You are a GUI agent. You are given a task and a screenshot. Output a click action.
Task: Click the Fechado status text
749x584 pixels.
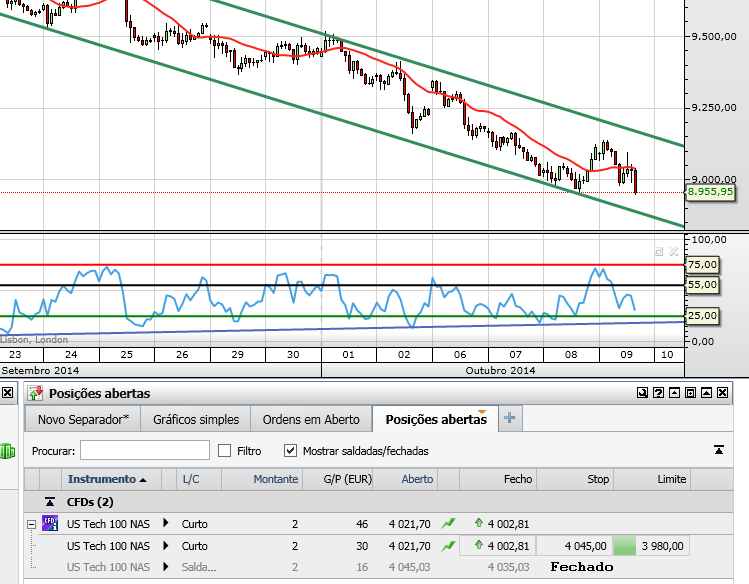tap(581, 567)
